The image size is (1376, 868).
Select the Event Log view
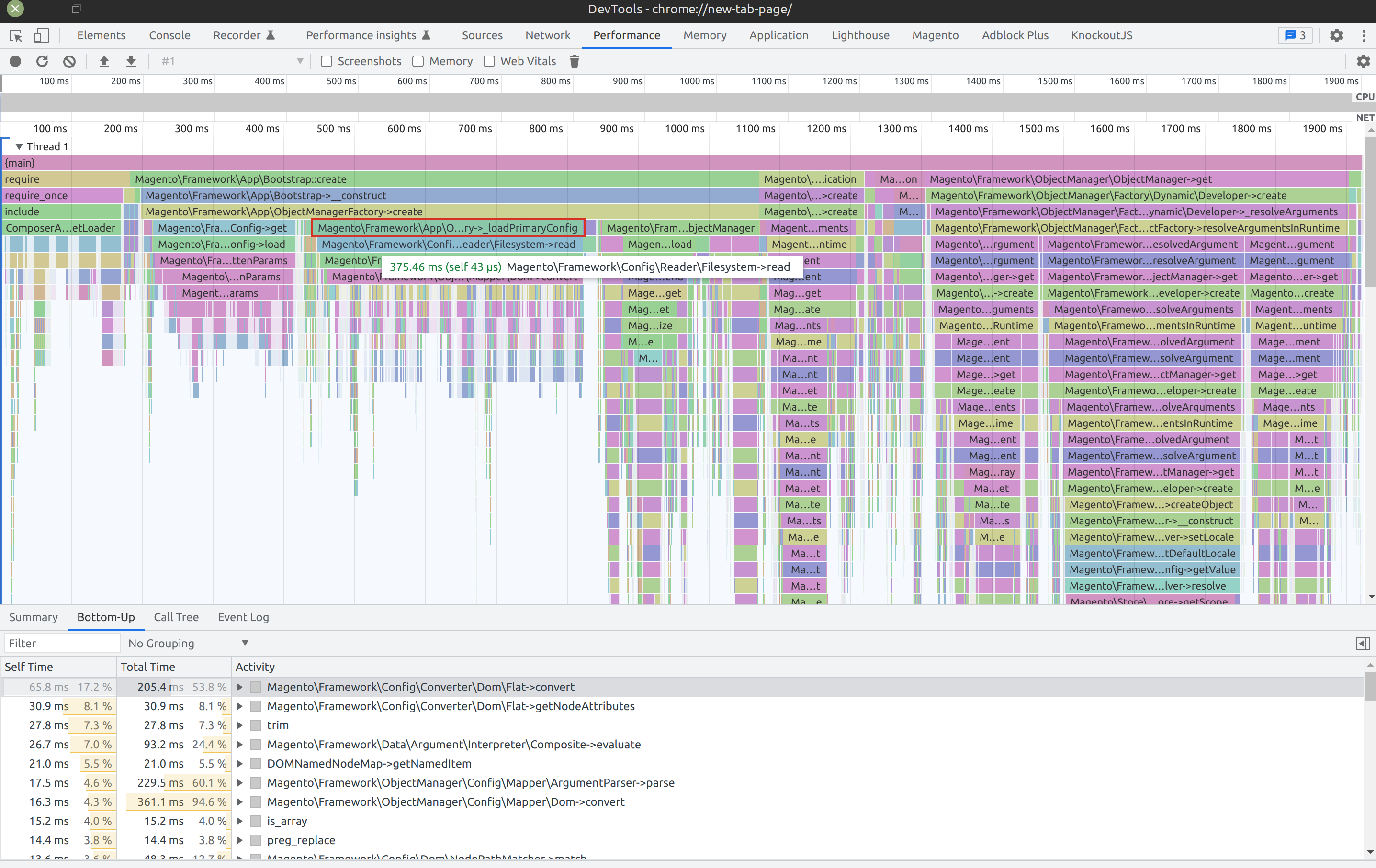244,616
